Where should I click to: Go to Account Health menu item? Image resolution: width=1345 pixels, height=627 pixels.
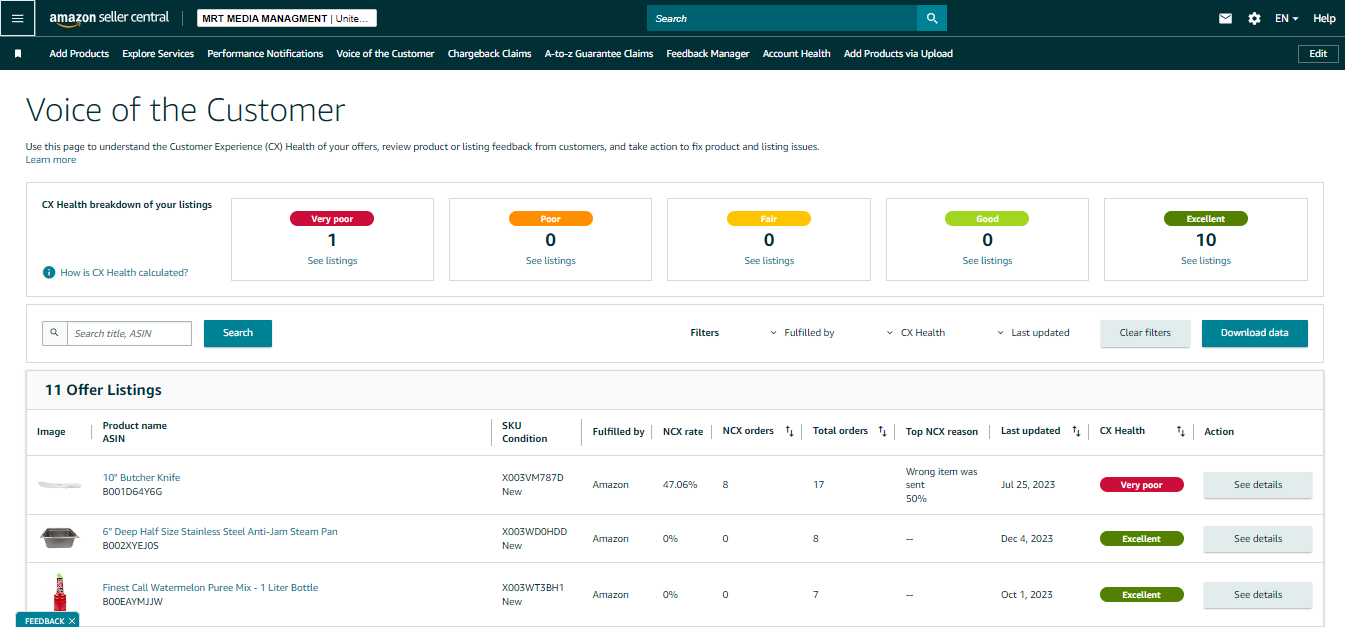pos(796,54)
